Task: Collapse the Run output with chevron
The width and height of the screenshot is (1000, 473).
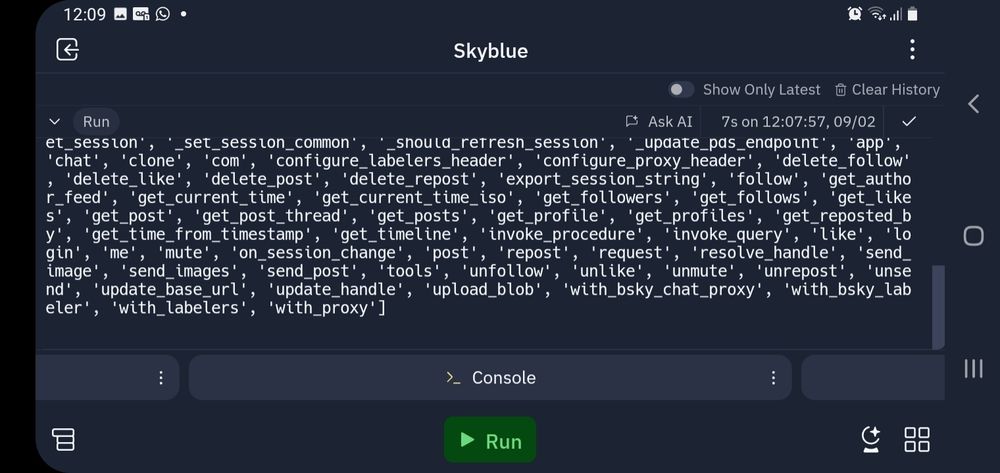Action: (55, 121)
